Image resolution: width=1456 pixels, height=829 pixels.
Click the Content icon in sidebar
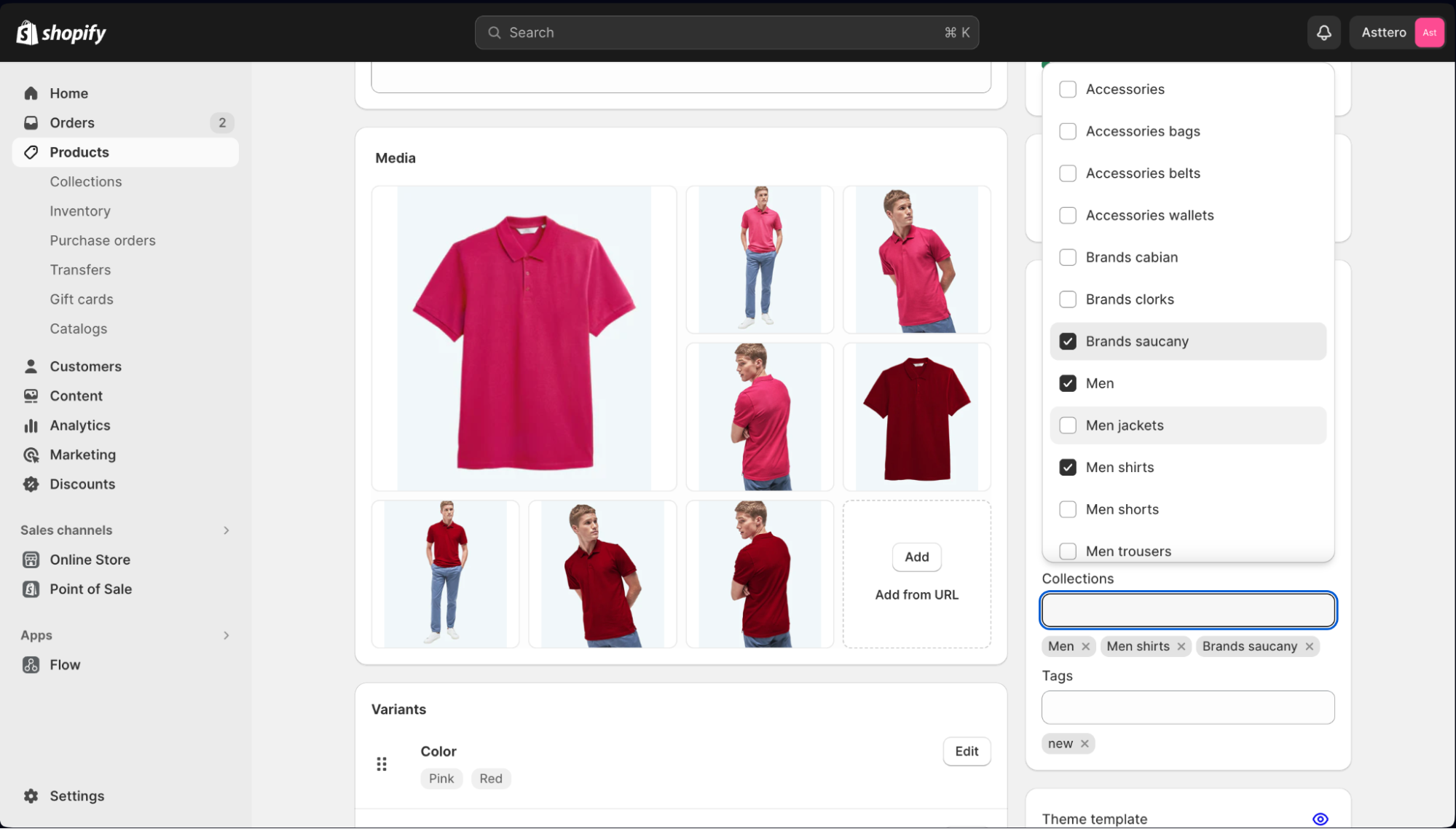(x=31, y=396)
